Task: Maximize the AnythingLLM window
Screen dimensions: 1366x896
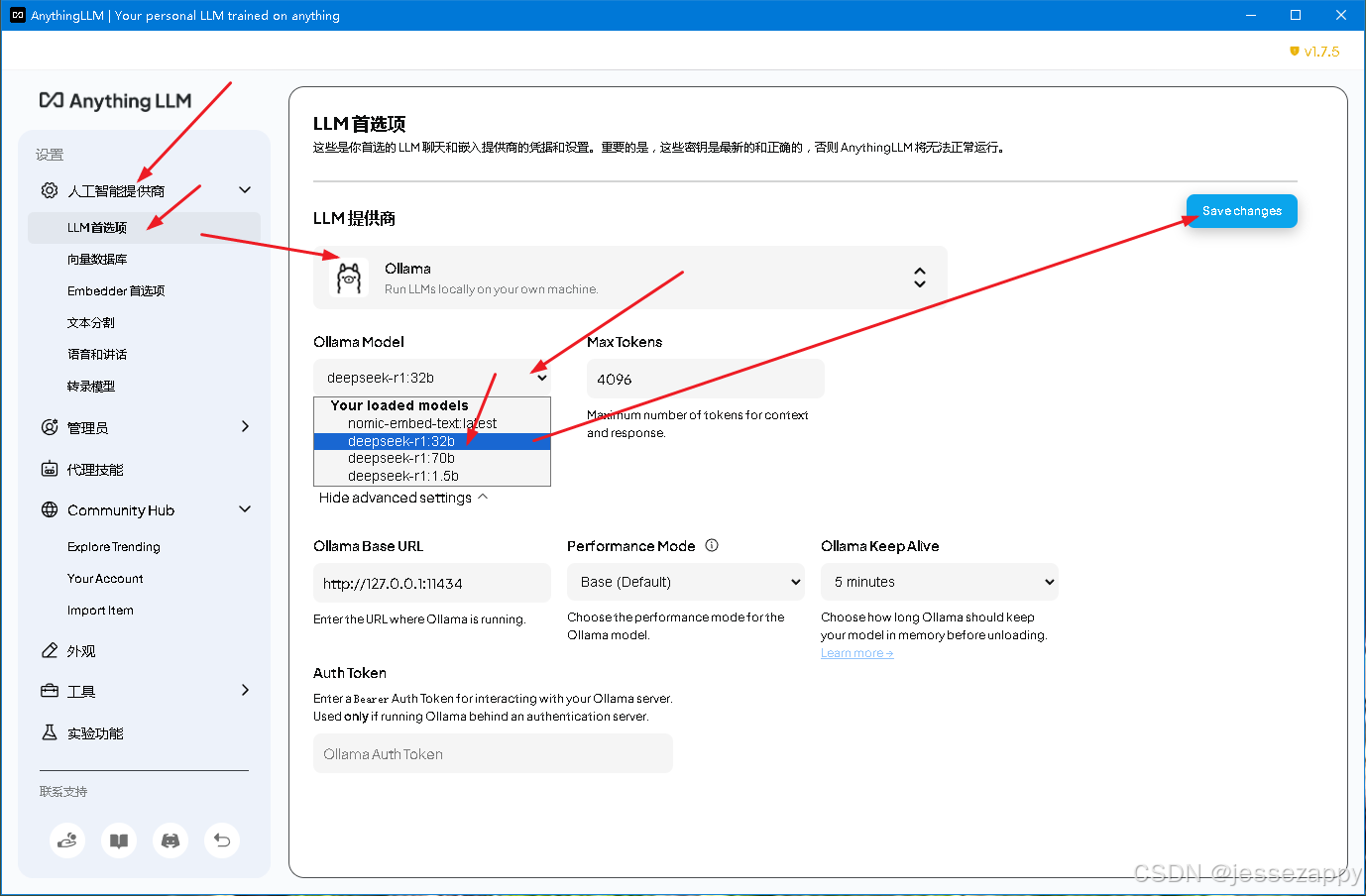Action: [x=1296, y=15]
